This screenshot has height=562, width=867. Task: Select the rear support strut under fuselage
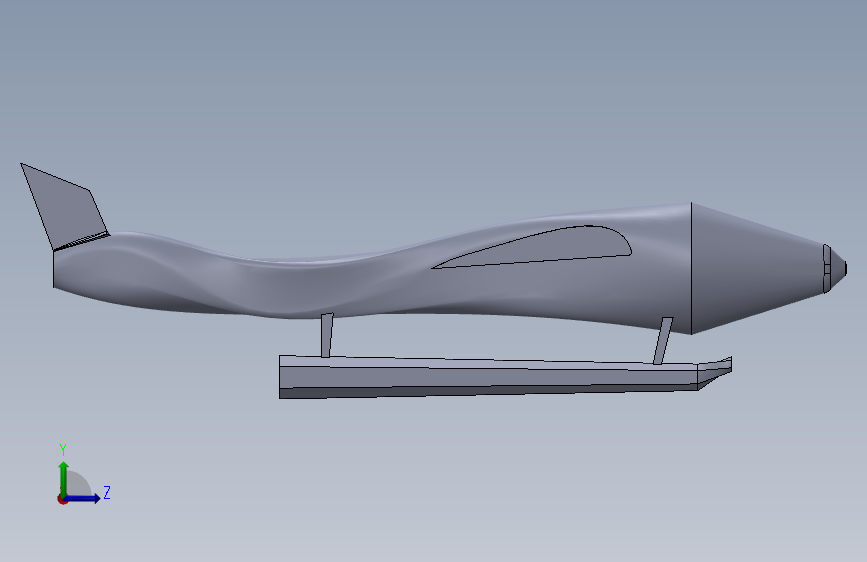[327, 335]
